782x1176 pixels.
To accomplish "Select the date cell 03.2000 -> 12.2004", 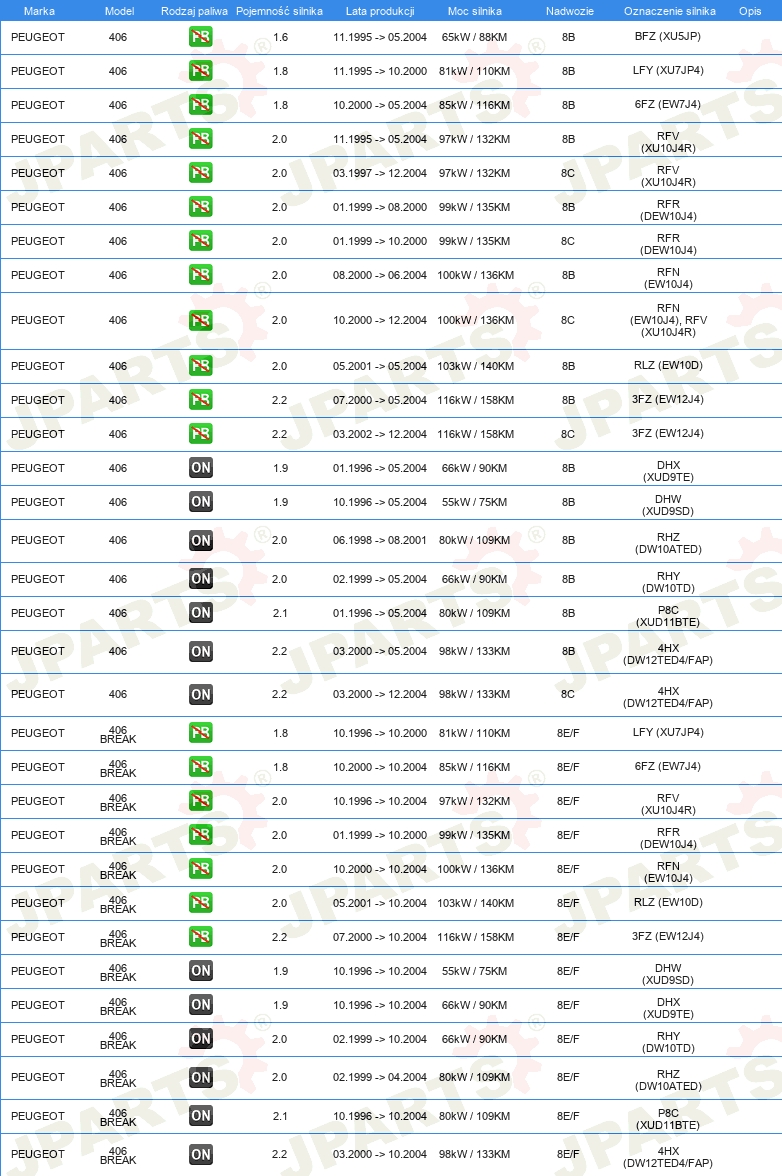I will [x=380, y=694].
